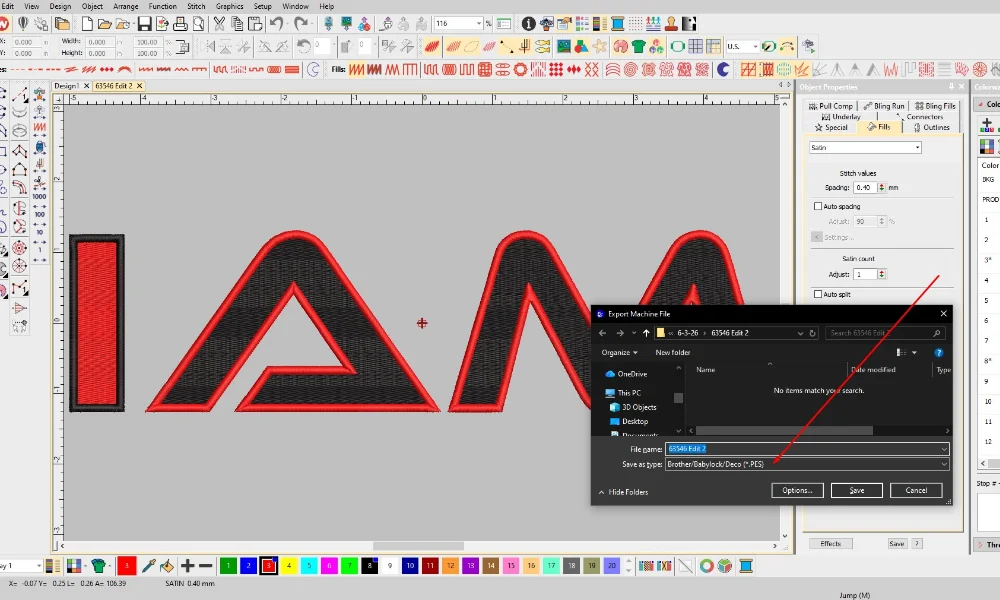Enable the Auto spacing checkbox
This screenshot has height=600, width=1000.
[818, 207]
